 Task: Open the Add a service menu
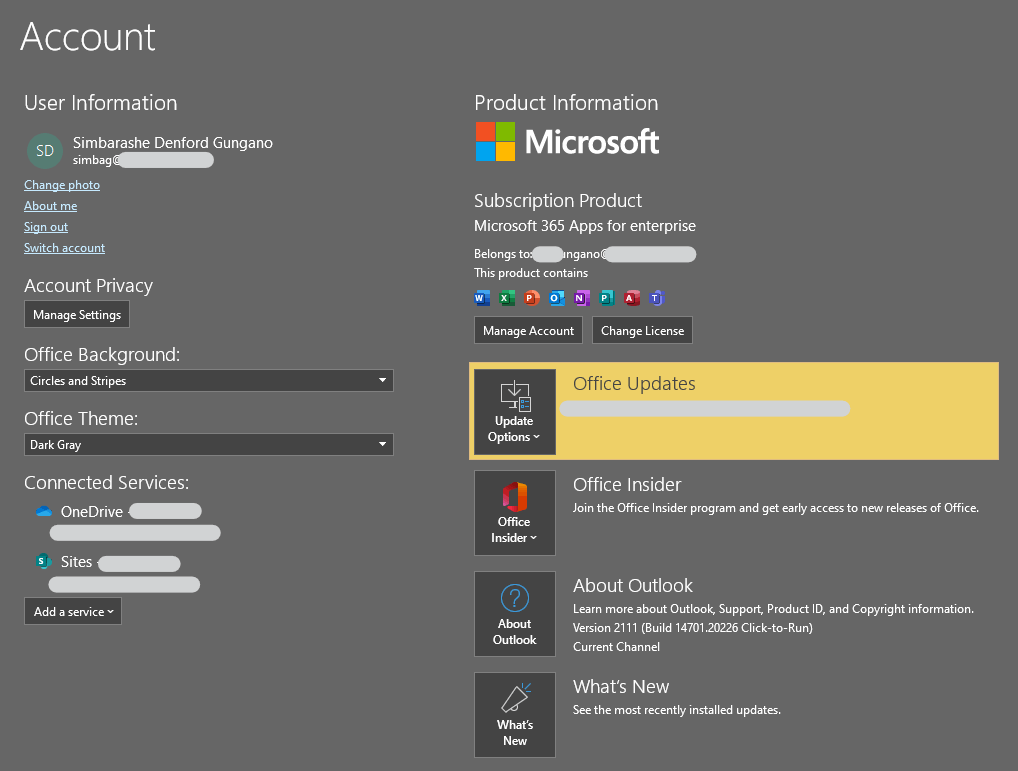pyautogui.click(x=73, y=611)
